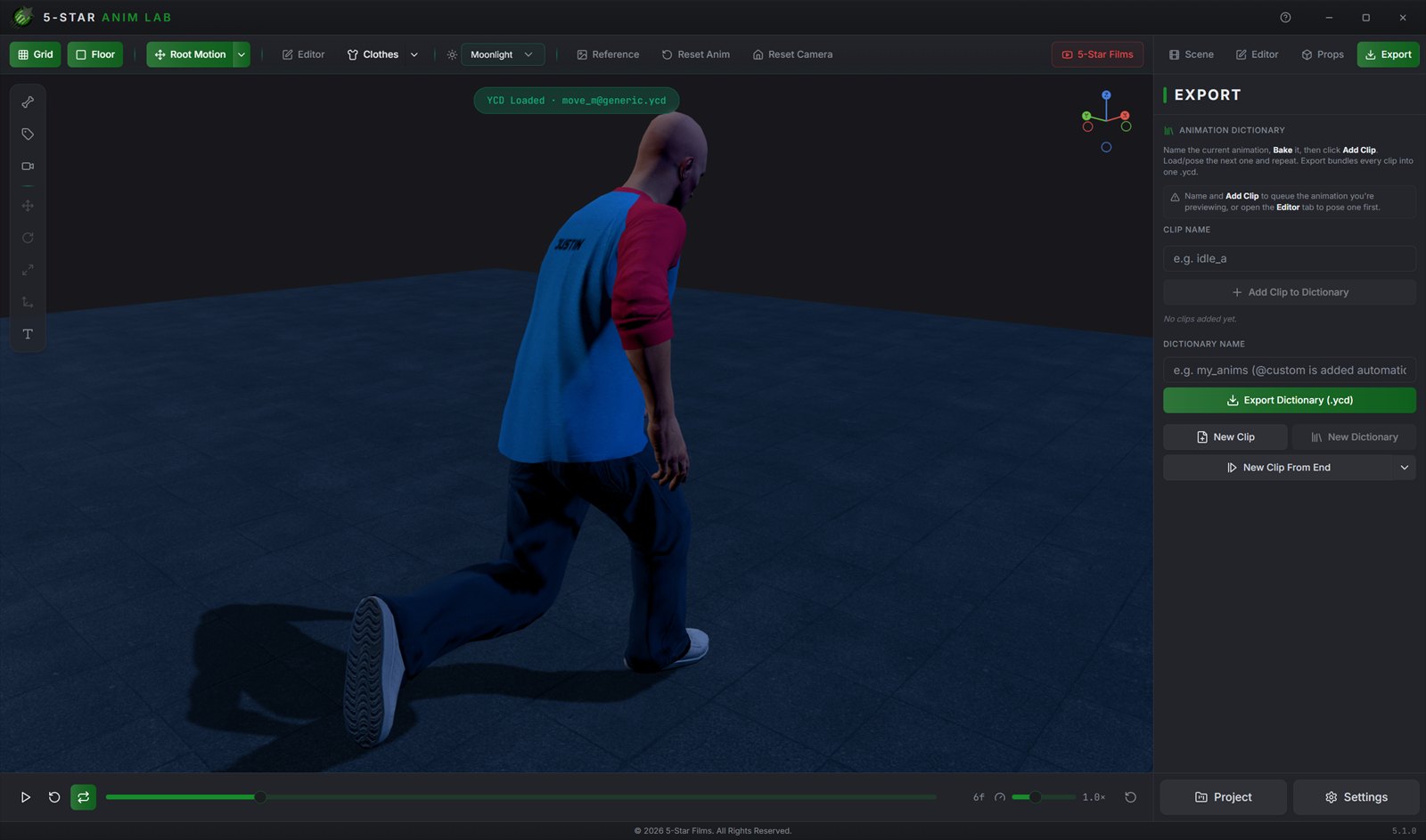Toggle Clothes on the character

point(373,54)
